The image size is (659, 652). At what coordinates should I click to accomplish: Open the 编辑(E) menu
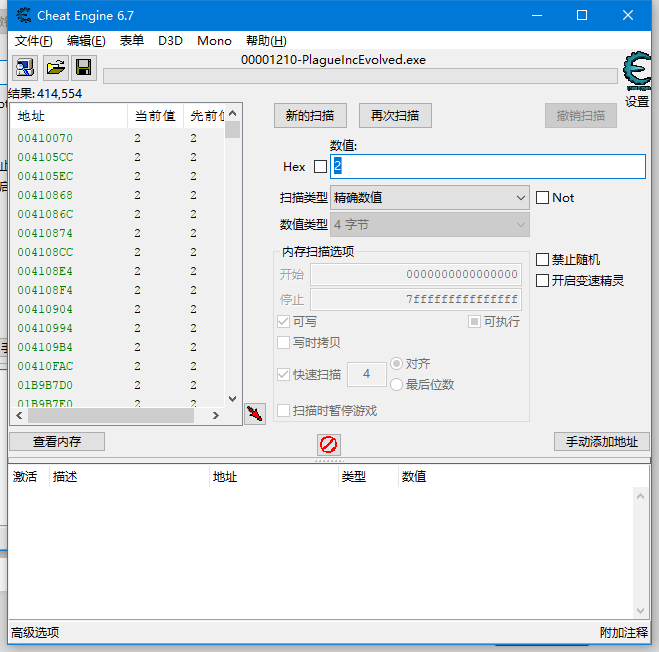pos(86,41)
